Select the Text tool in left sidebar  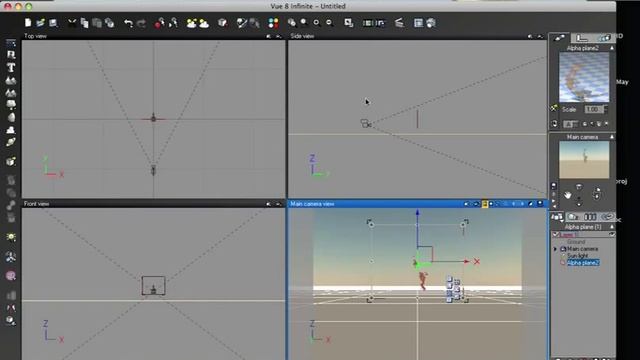11,67
